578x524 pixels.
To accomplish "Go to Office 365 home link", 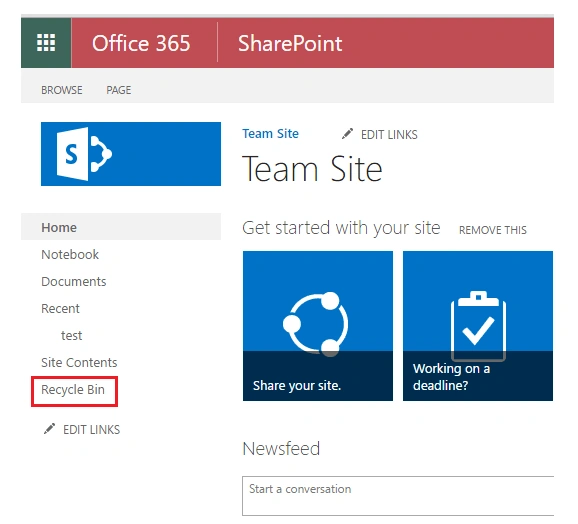I will (141, 43).
